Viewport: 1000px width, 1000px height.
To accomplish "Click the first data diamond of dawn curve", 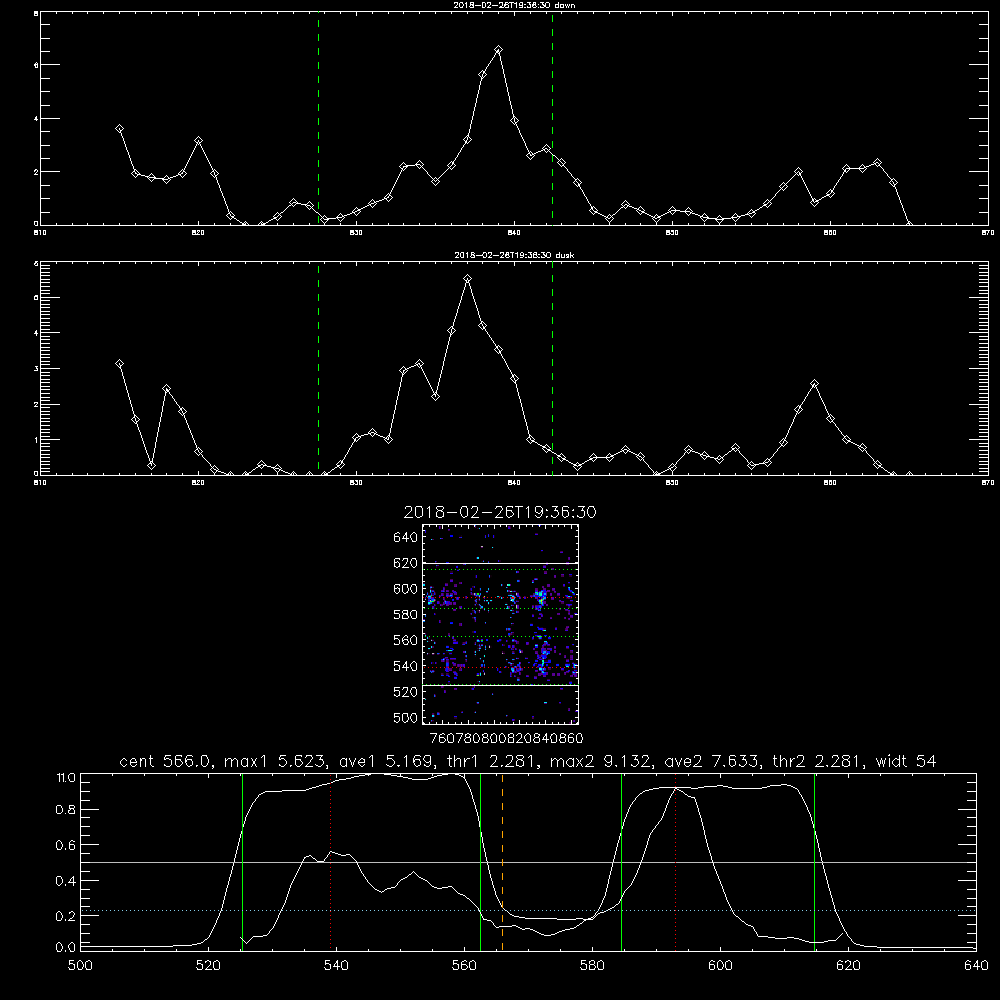I will pos(119,129).
